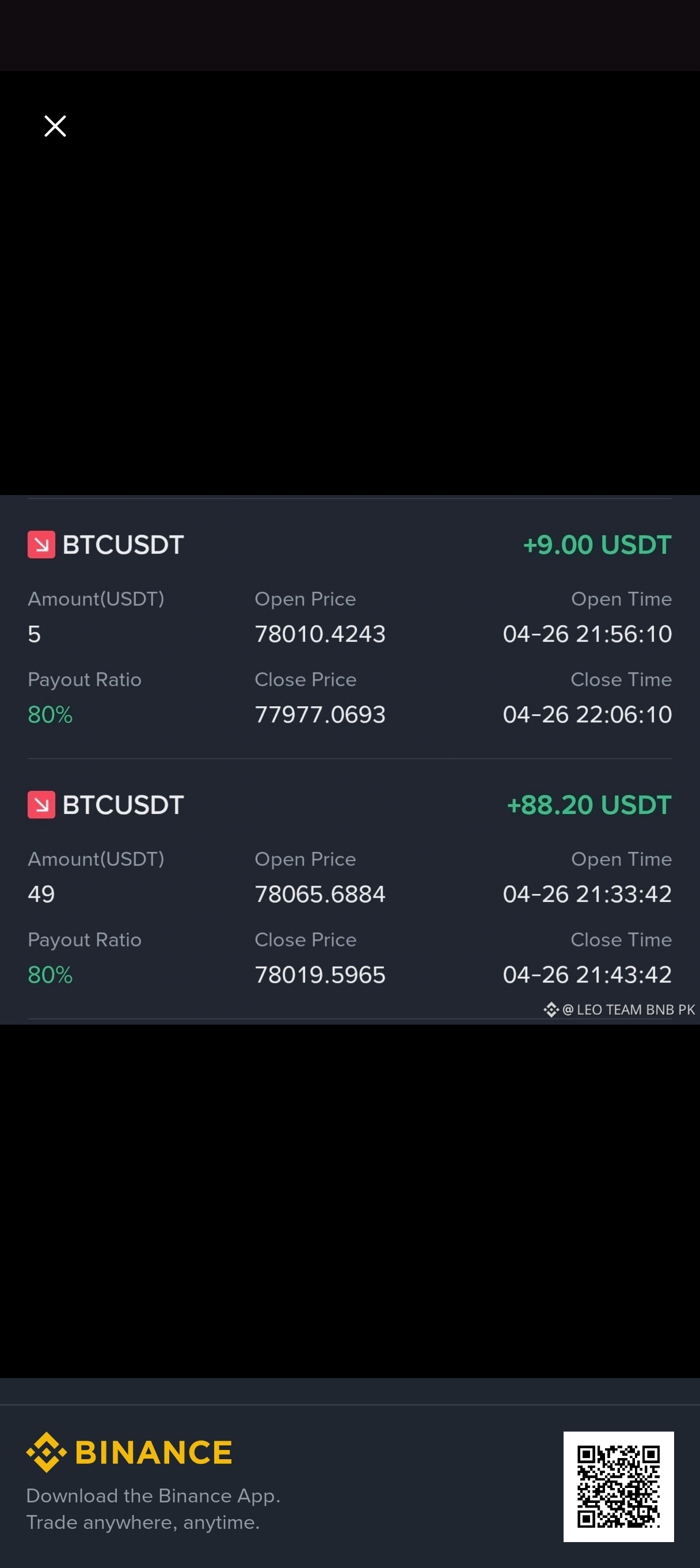Tap the second BTCUSDT pair title

pos(123,805)
